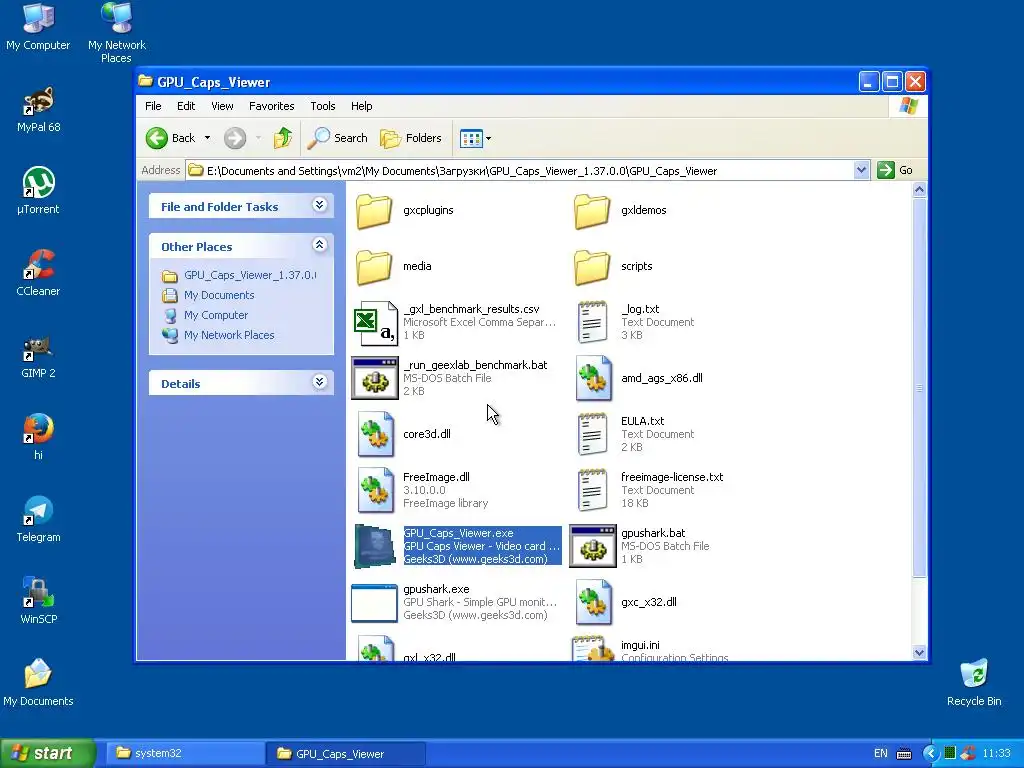Click the Up one level folder icon

tap(283, 138)
